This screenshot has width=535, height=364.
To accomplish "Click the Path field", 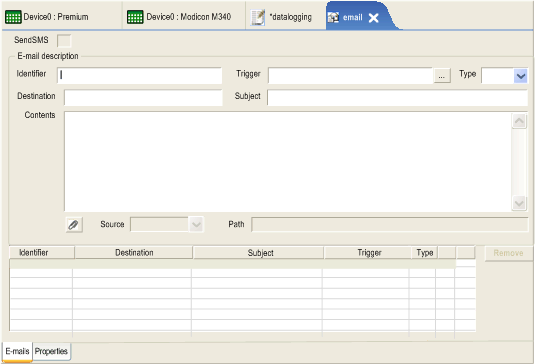I will coord(390,224).
